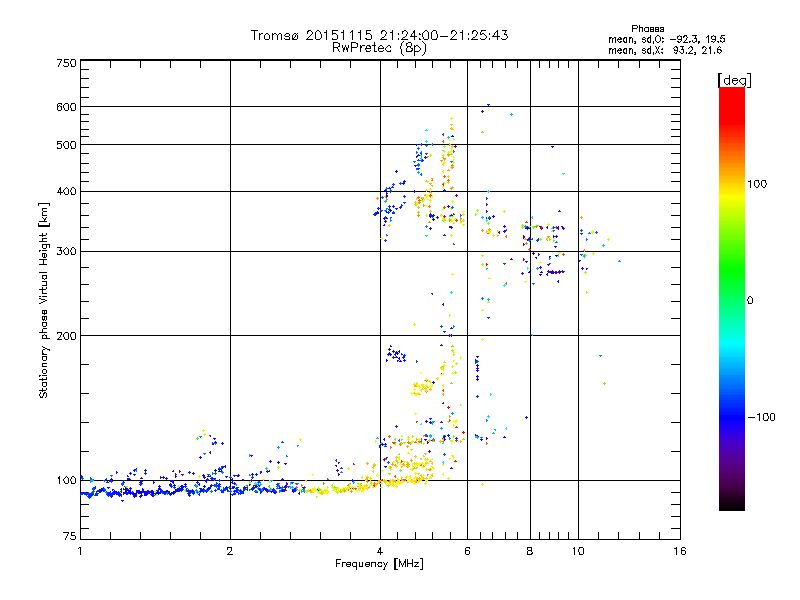Click the 'mean, sd,X: 93.2, 21.6' statistic
800x600 pixels.
[x=665, y=50]
